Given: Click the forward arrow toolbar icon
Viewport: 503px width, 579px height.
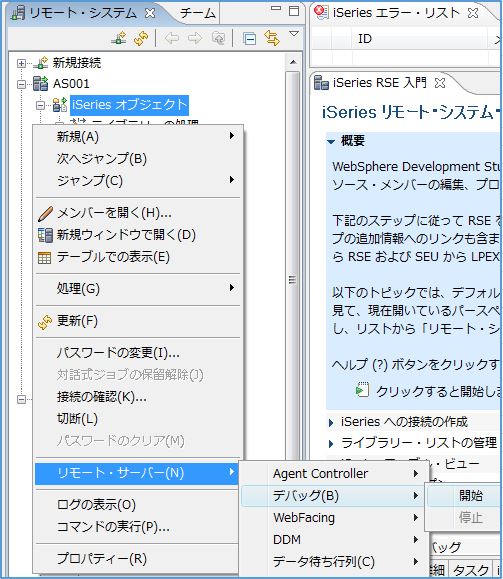Looking at the screenshot, I should click(195, 38).
